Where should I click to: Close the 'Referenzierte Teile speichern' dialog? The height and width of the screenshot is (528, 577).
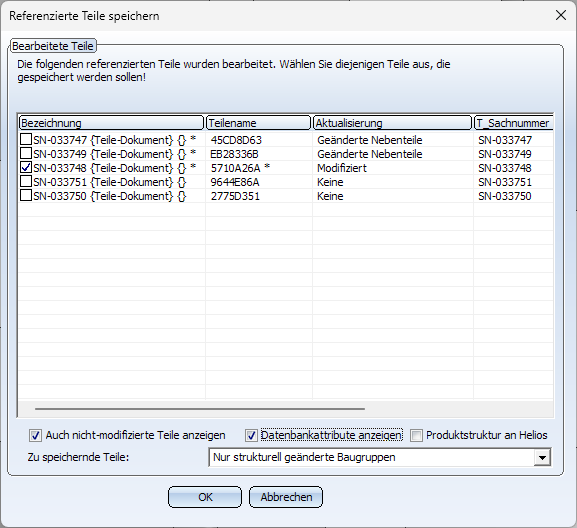point(561,15)
